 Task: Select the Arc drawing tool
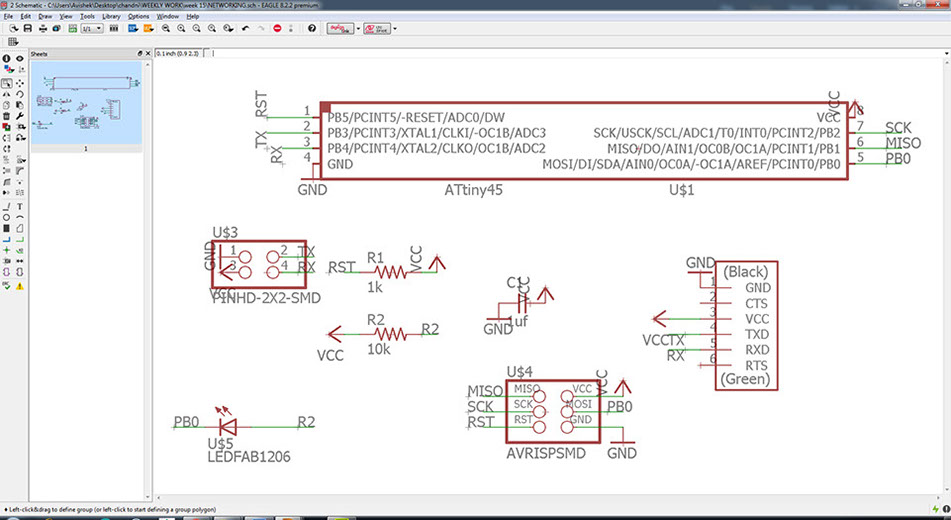tap(20, 217)
